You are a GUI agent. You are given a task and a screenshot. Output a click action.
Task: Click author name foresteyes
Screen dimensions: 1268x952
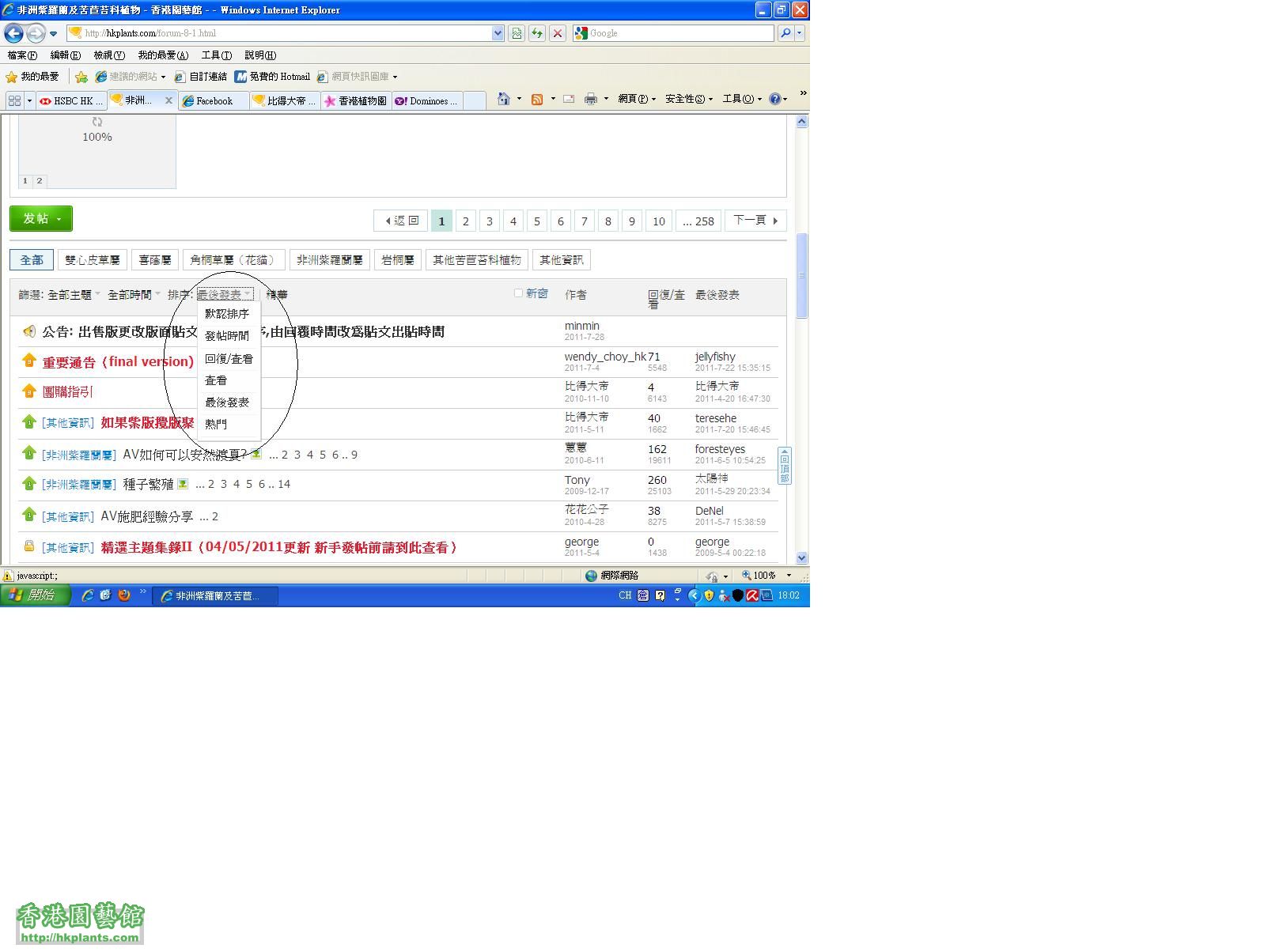[720, 449]
